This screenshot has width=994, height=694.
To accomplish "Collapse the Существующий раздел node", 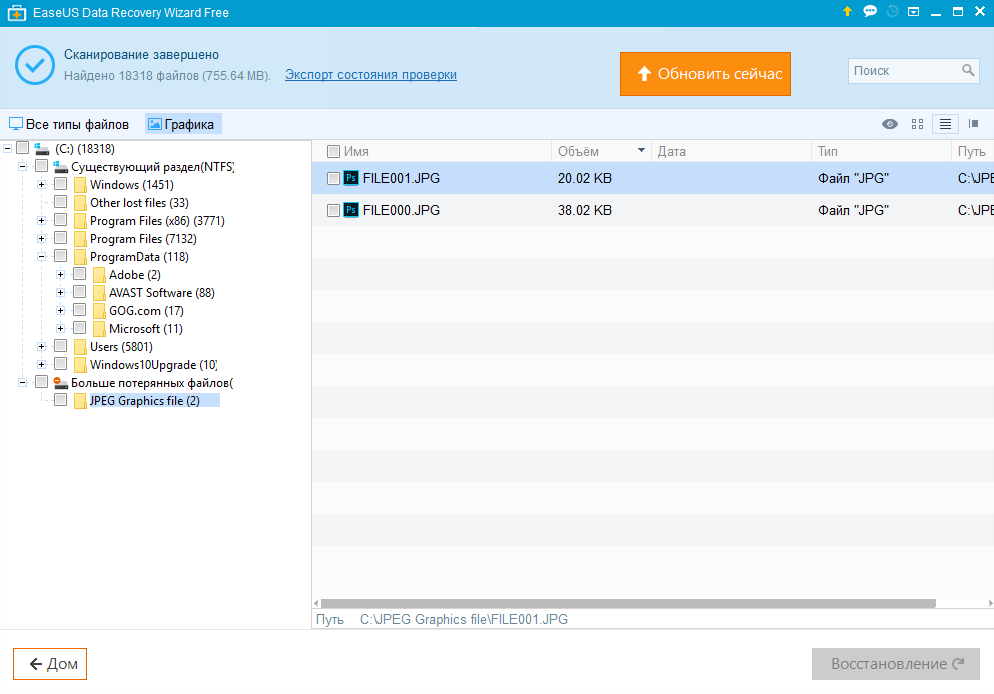I will coord(23,167).
